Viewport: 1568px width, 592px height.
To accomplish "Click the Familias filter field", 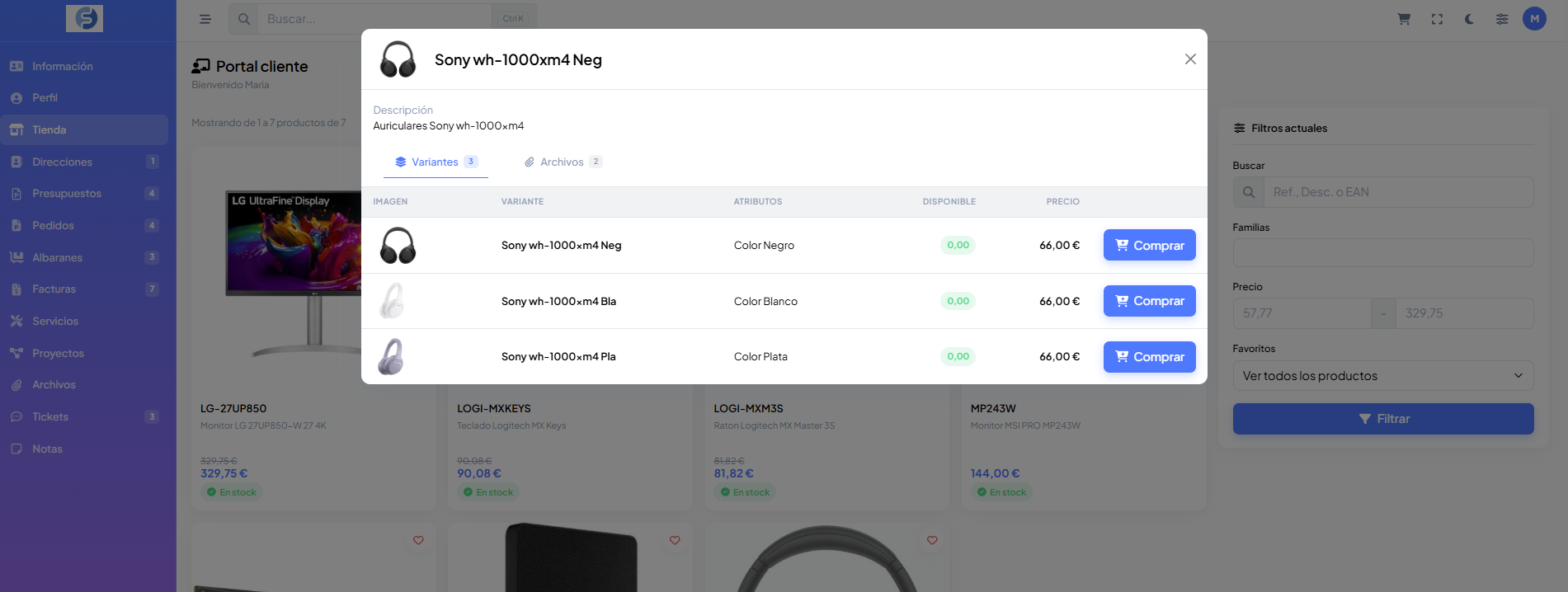I will click(1383, 252).
